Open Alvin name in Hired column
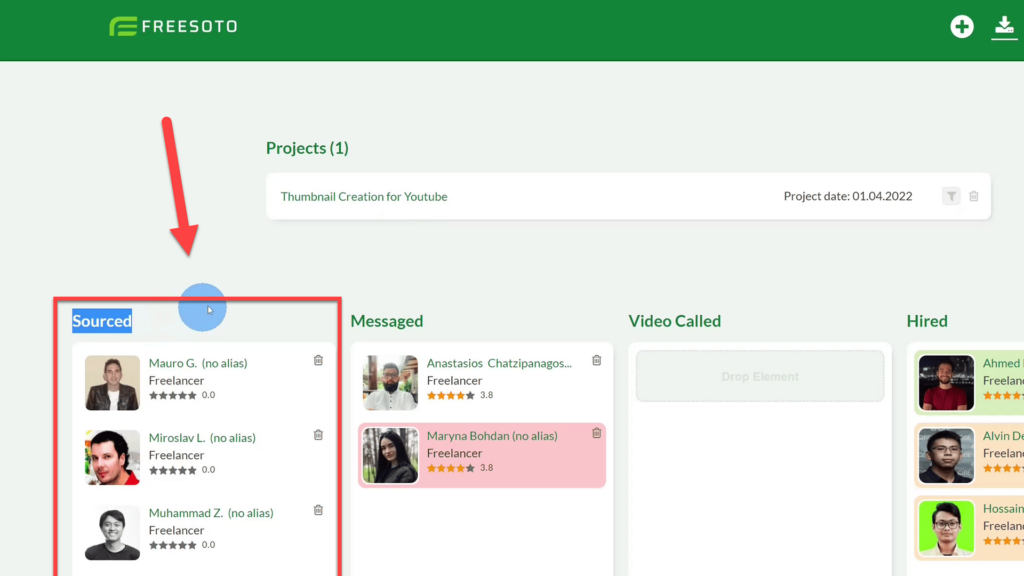Image resolution: width=1024 pixels, height=576 pixels. pyautogui.click(x=1003, y=436)
